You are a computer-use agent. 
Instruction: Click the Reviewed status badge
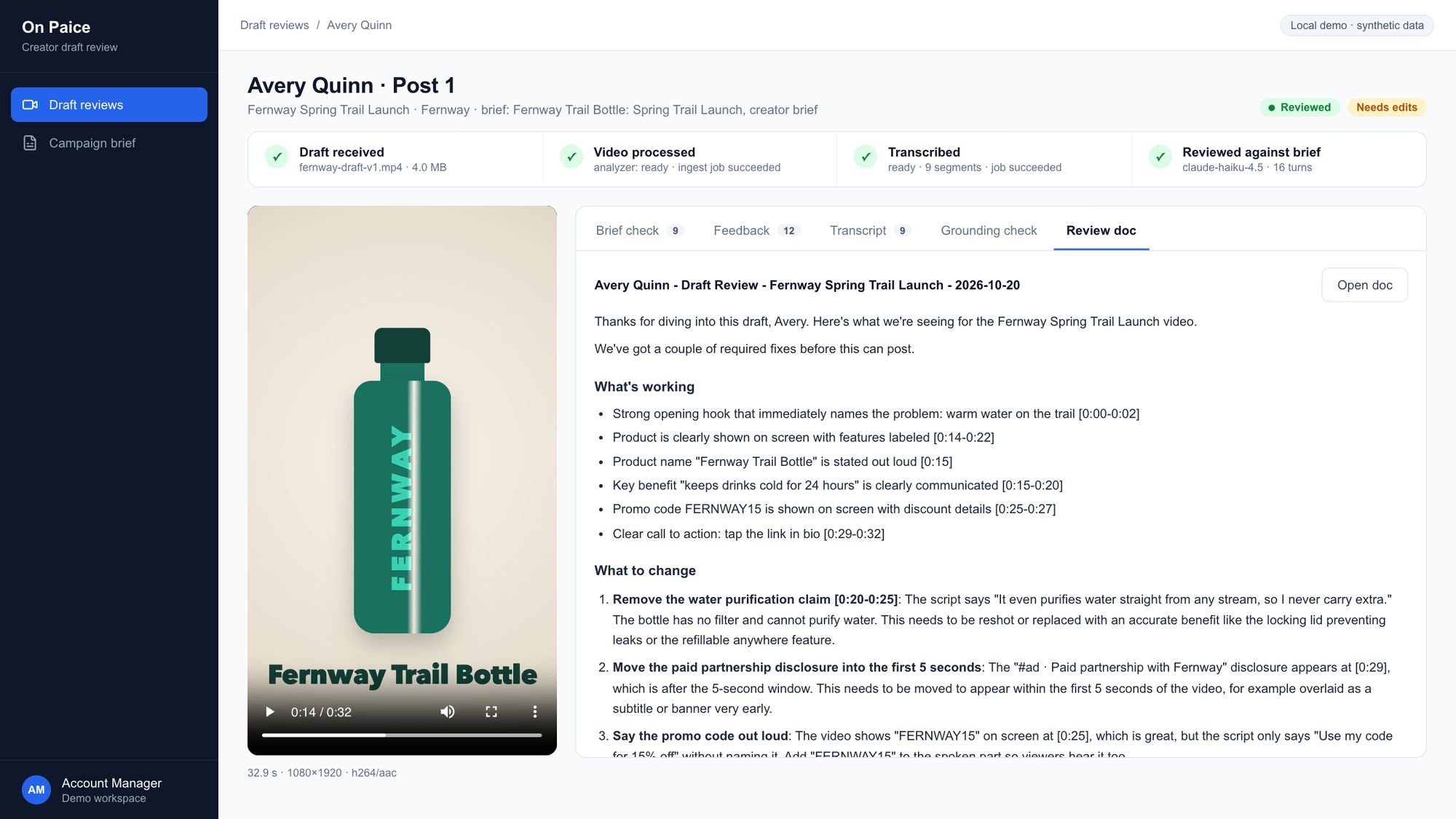click(x=1299, y=107)
